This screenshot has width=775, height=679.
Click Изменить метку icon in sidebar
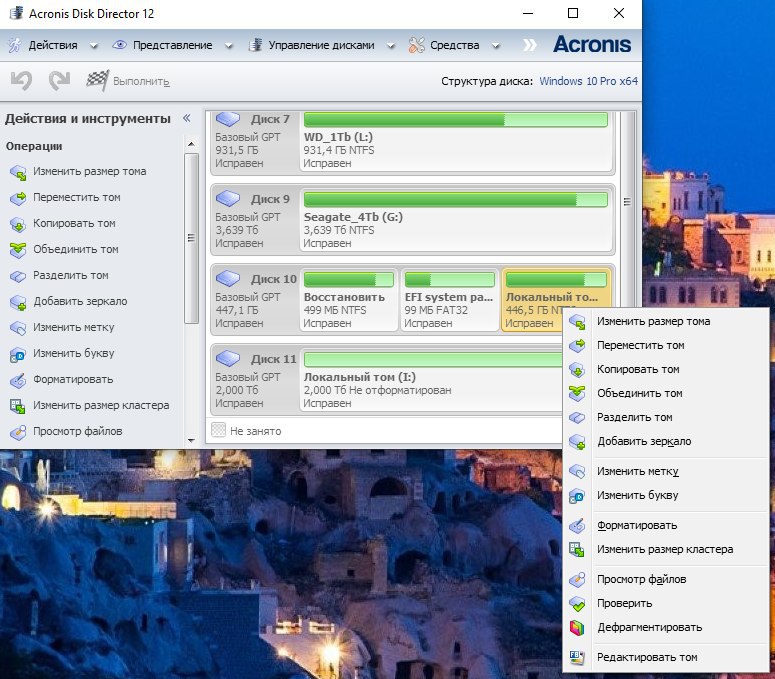tap(18, 328)
